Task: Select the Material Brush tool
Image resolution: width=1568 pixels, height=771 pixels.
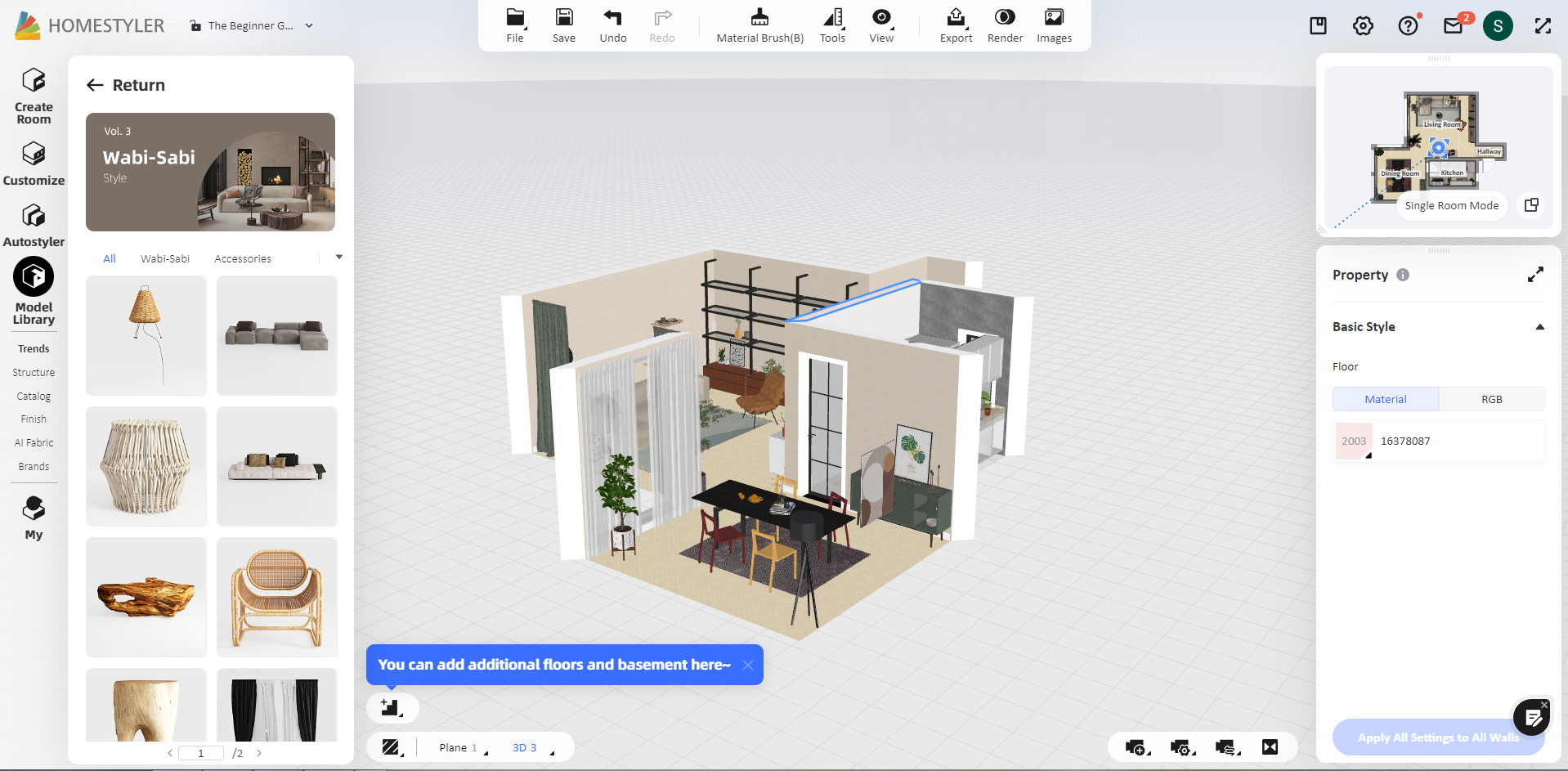Action: [x=759, y=25]
